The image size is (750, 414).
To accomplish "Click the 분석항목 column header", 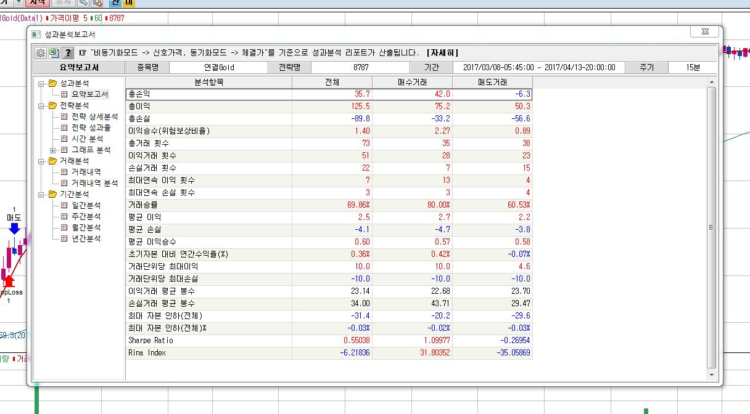I will coord(209,82).
